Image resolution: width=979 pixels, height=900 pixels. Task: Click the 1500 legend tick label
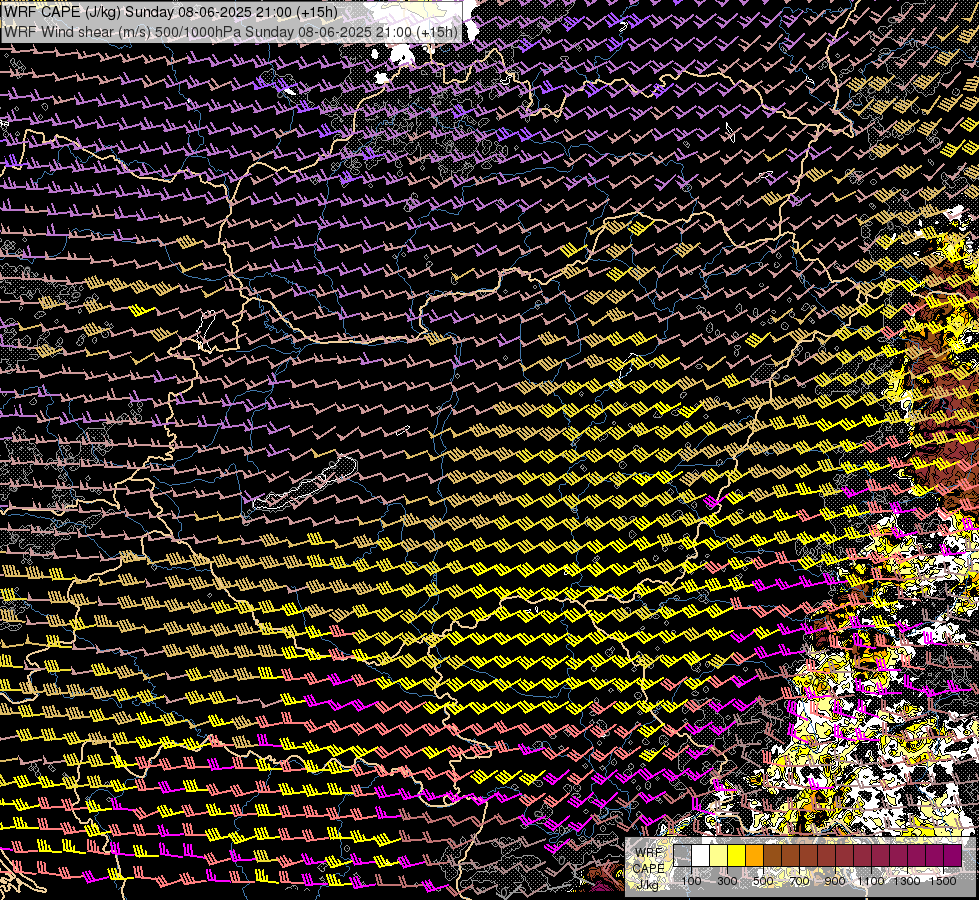point(943,881)
